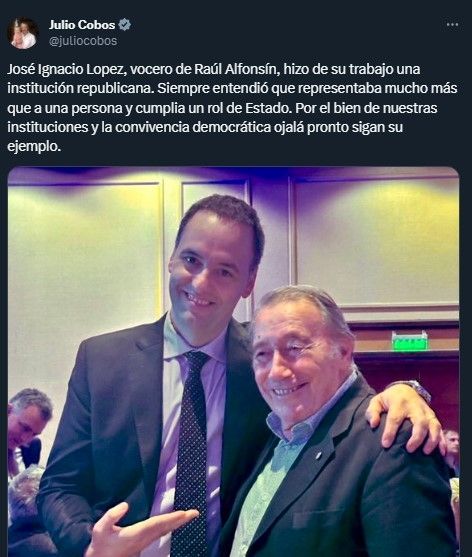Click the words convivencia democrática in tweet
This screenshot has height=557, width=472.
193,127
